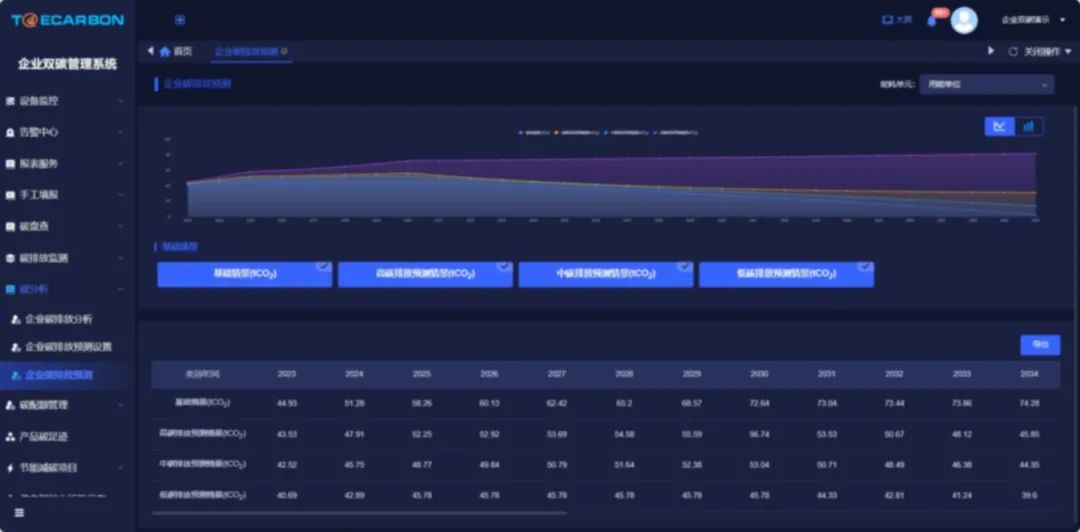Open the 能耗单元 unit dropdown
The width and height of the screenshot is (1080, 532).
click(x=987, y=85)
